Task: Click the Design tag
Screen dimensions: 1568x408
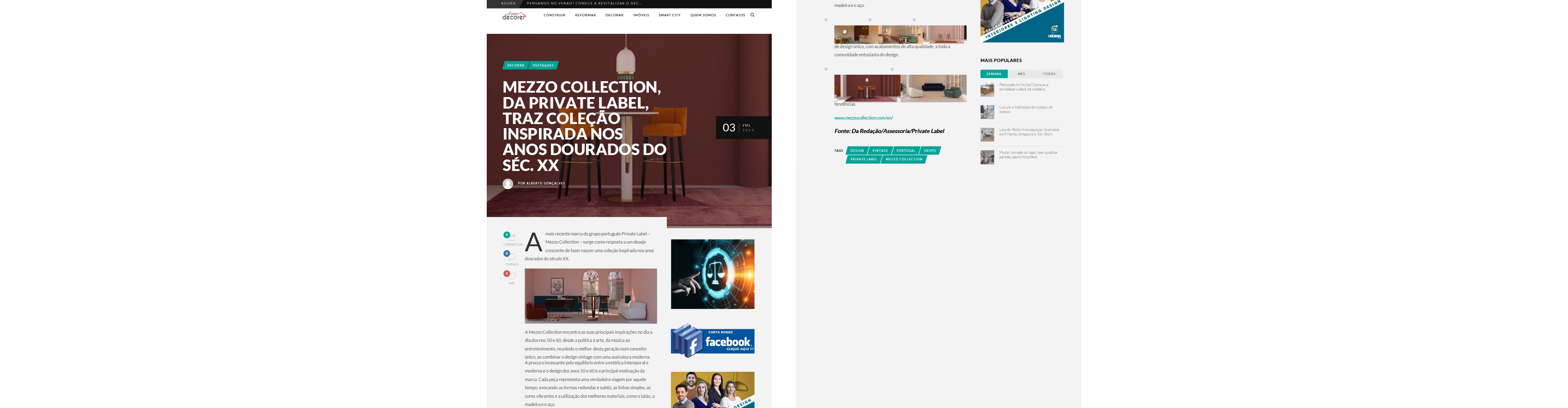Action: point(857,151)
